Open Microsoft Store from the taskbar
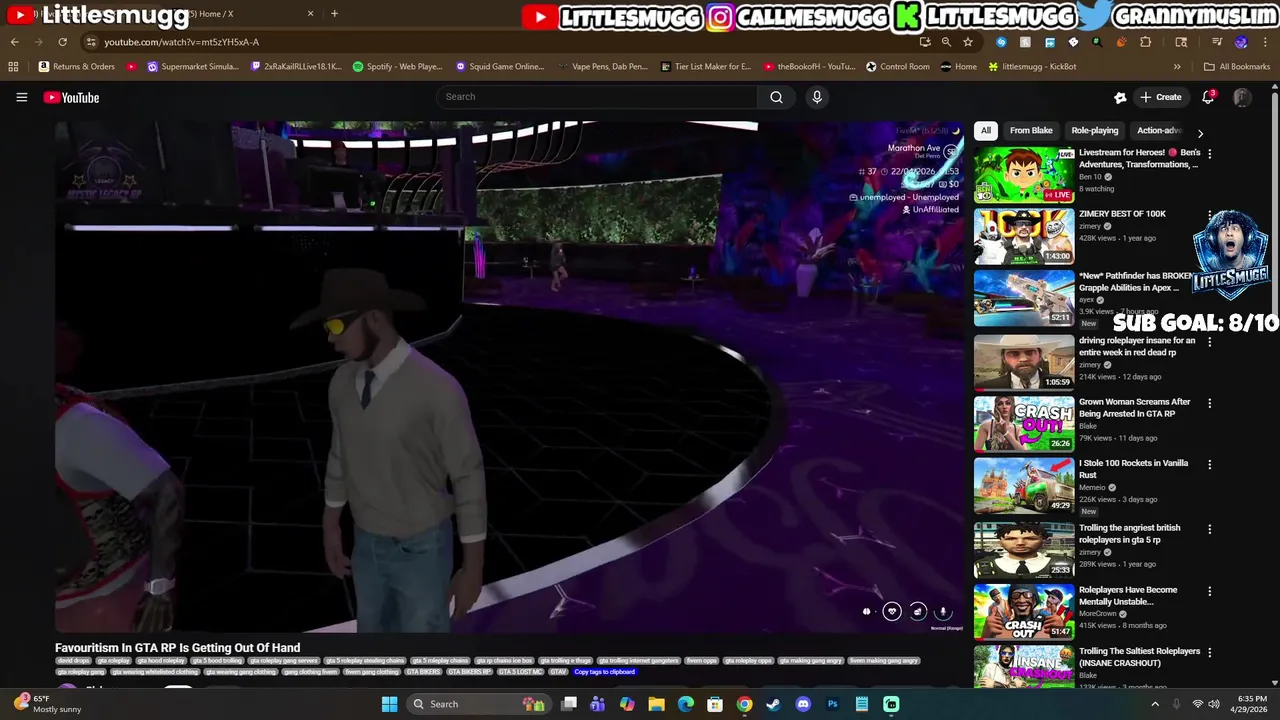 [x=715, y=704]
